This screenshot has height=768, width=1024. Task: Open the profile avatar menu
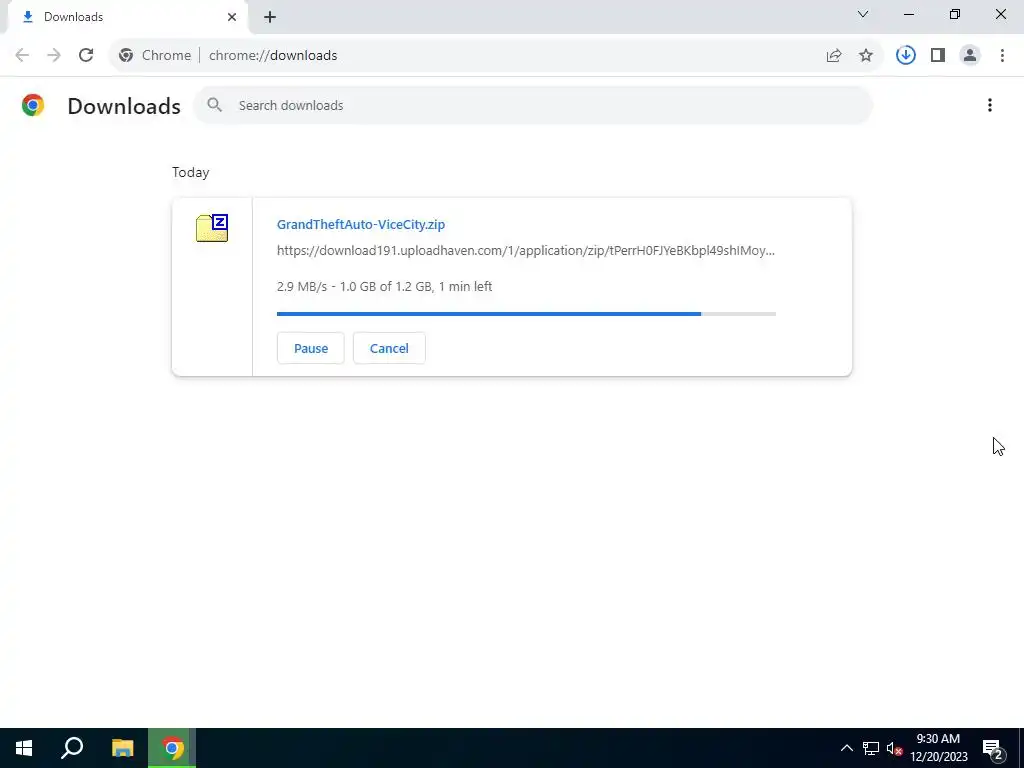[970, 56]
